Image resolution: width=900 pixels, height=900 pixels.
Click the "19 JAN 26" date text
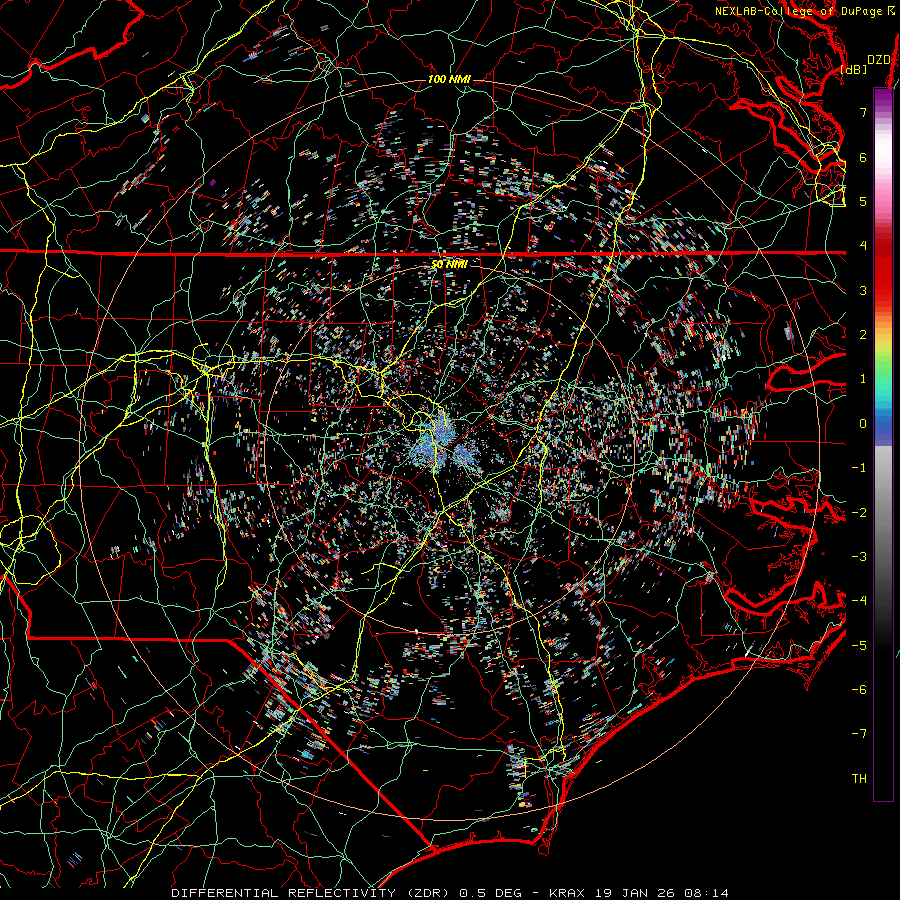(x=634, y=893)
